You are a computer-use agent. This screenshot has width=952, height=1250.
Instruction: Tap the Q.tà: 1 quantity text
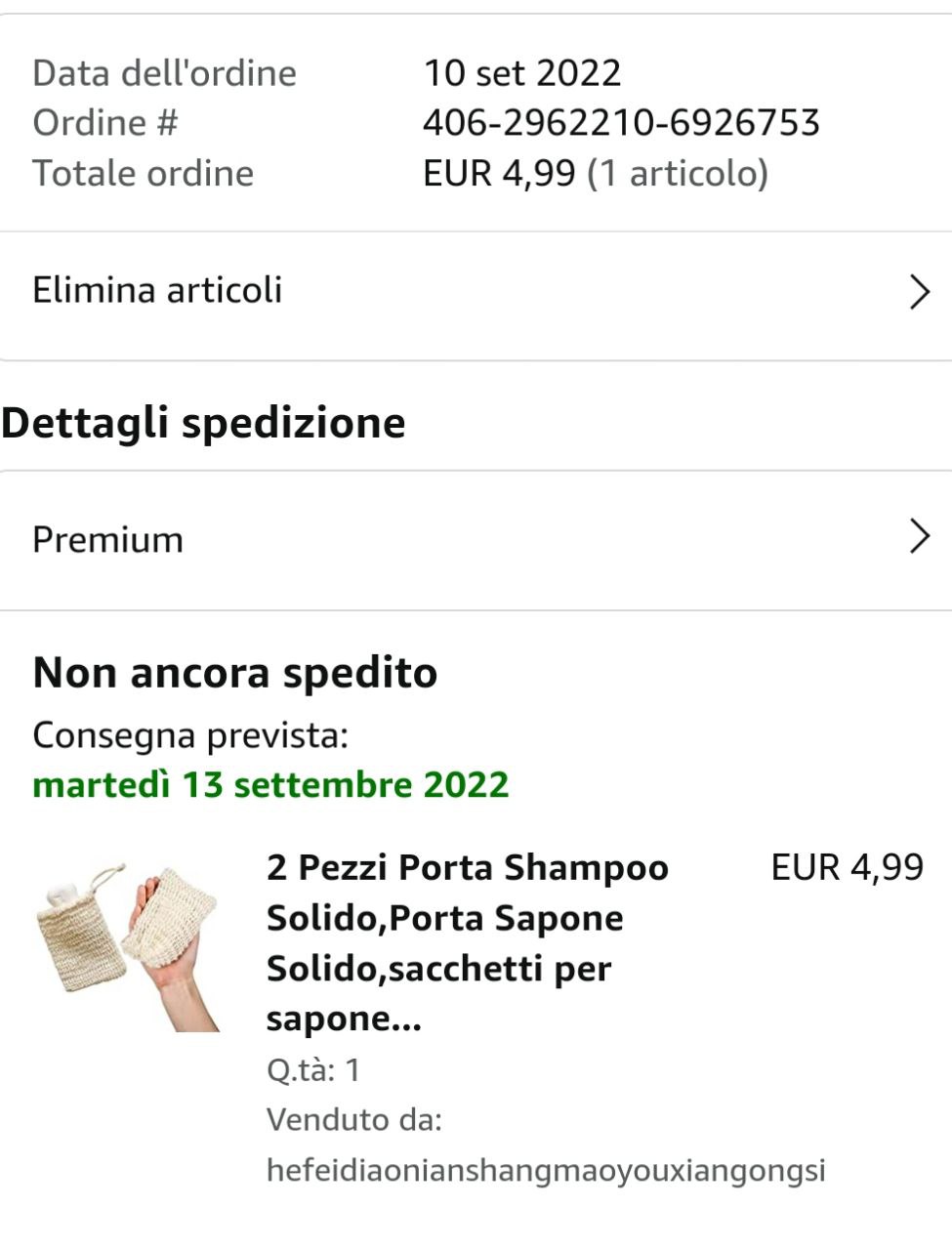tap(313, 1069)
